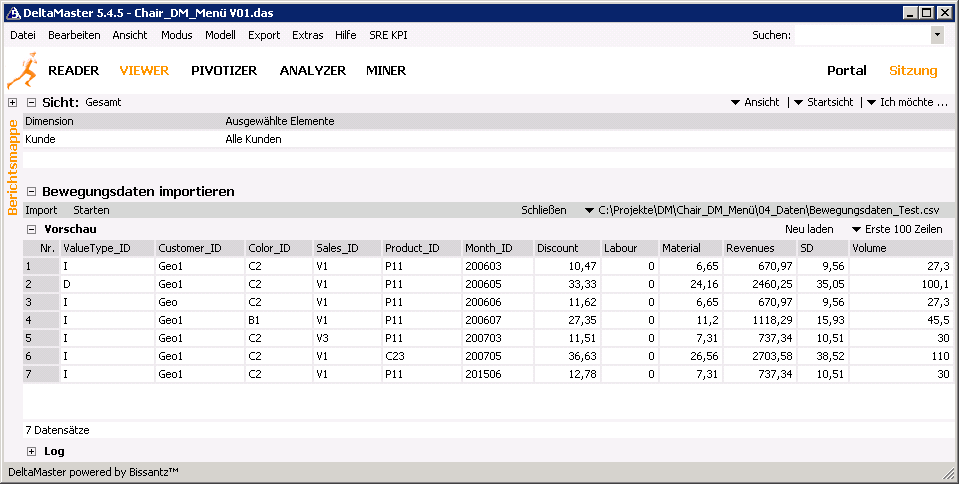Collapse the Vorschau preview section
The image size is (959, 484).
pos(31,229)
